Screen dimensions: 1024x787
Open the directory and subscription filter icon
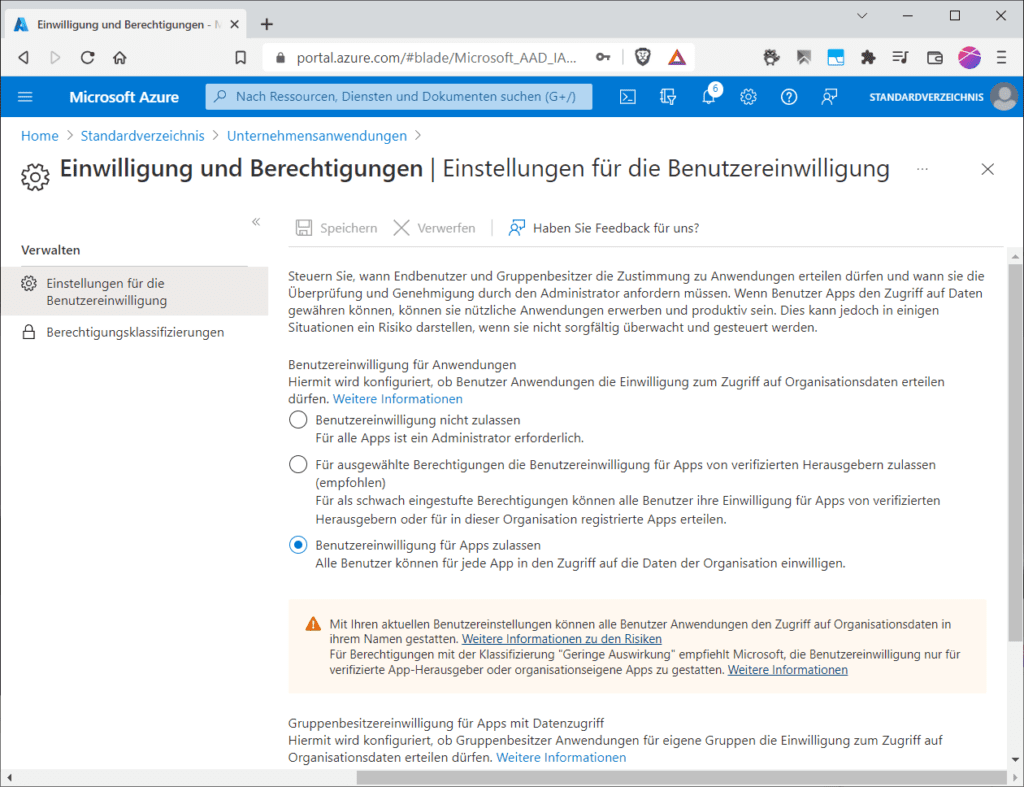pyautogui.click(x=667, y=97)
